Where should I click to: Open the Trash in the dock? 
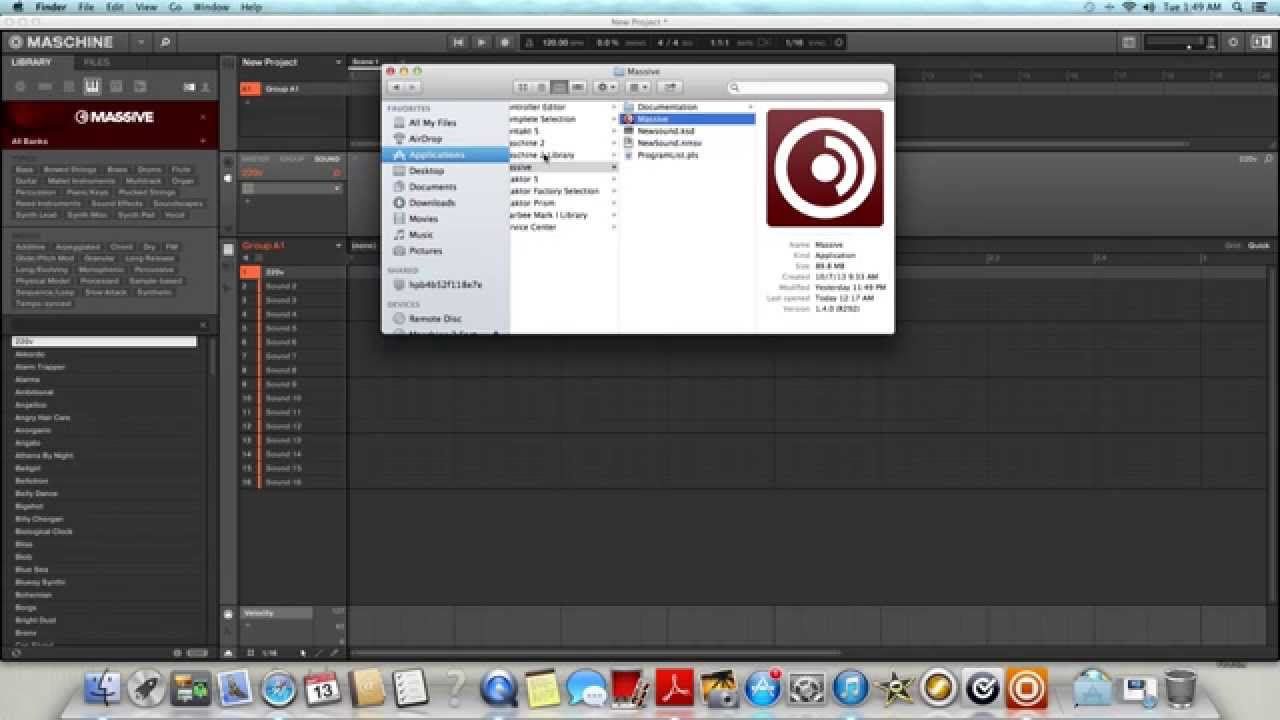[1181, 688]
